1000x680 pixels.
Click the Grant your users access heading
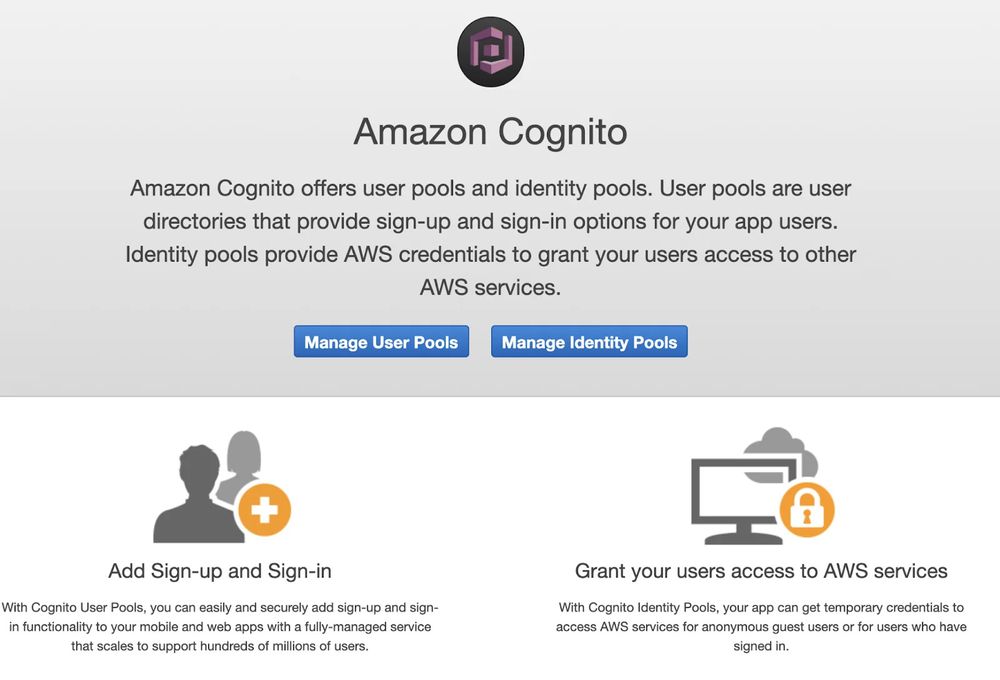pos(761,572)
